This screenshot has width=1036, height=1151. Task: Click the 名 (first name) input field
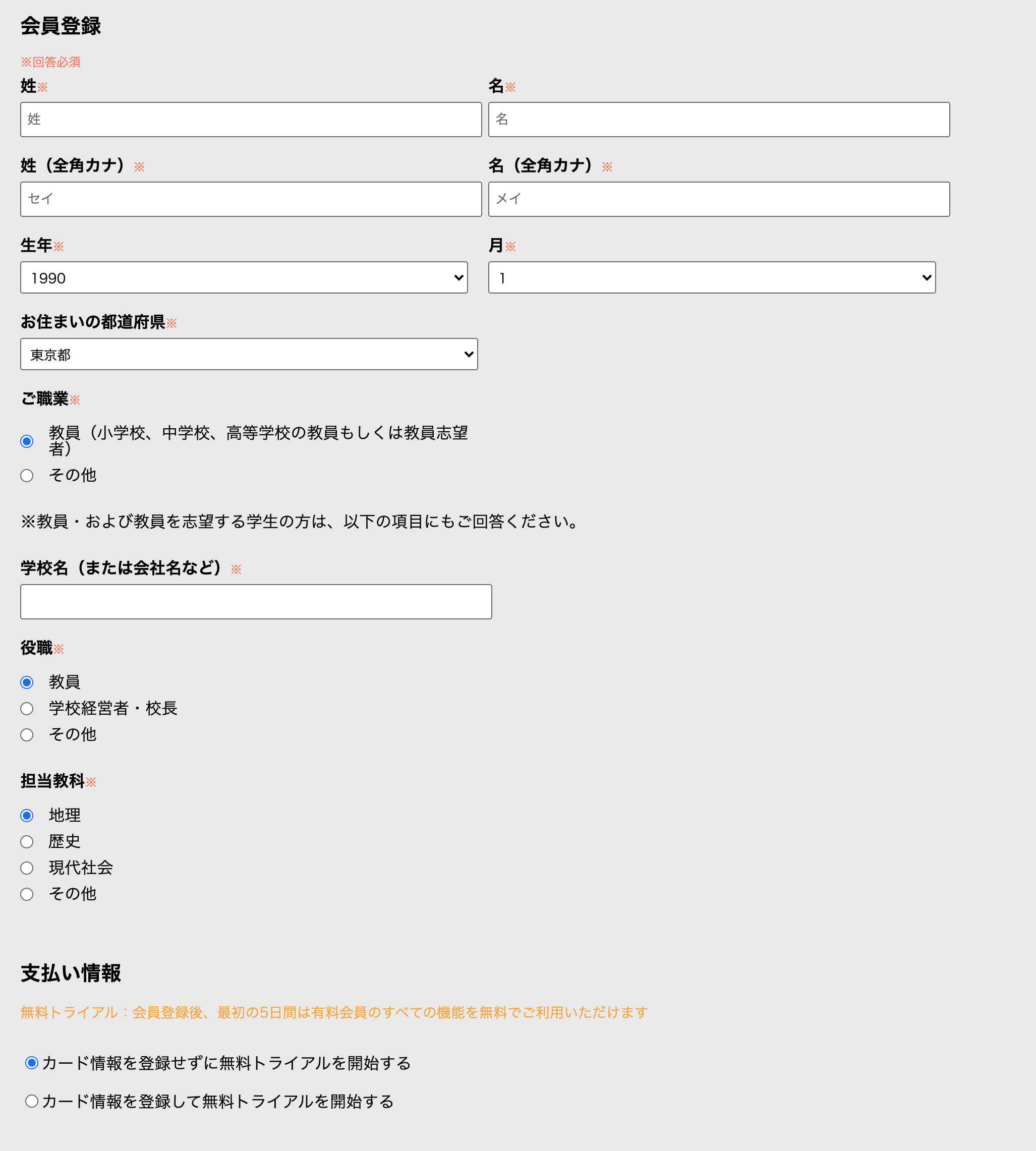[x=719, y=120]
